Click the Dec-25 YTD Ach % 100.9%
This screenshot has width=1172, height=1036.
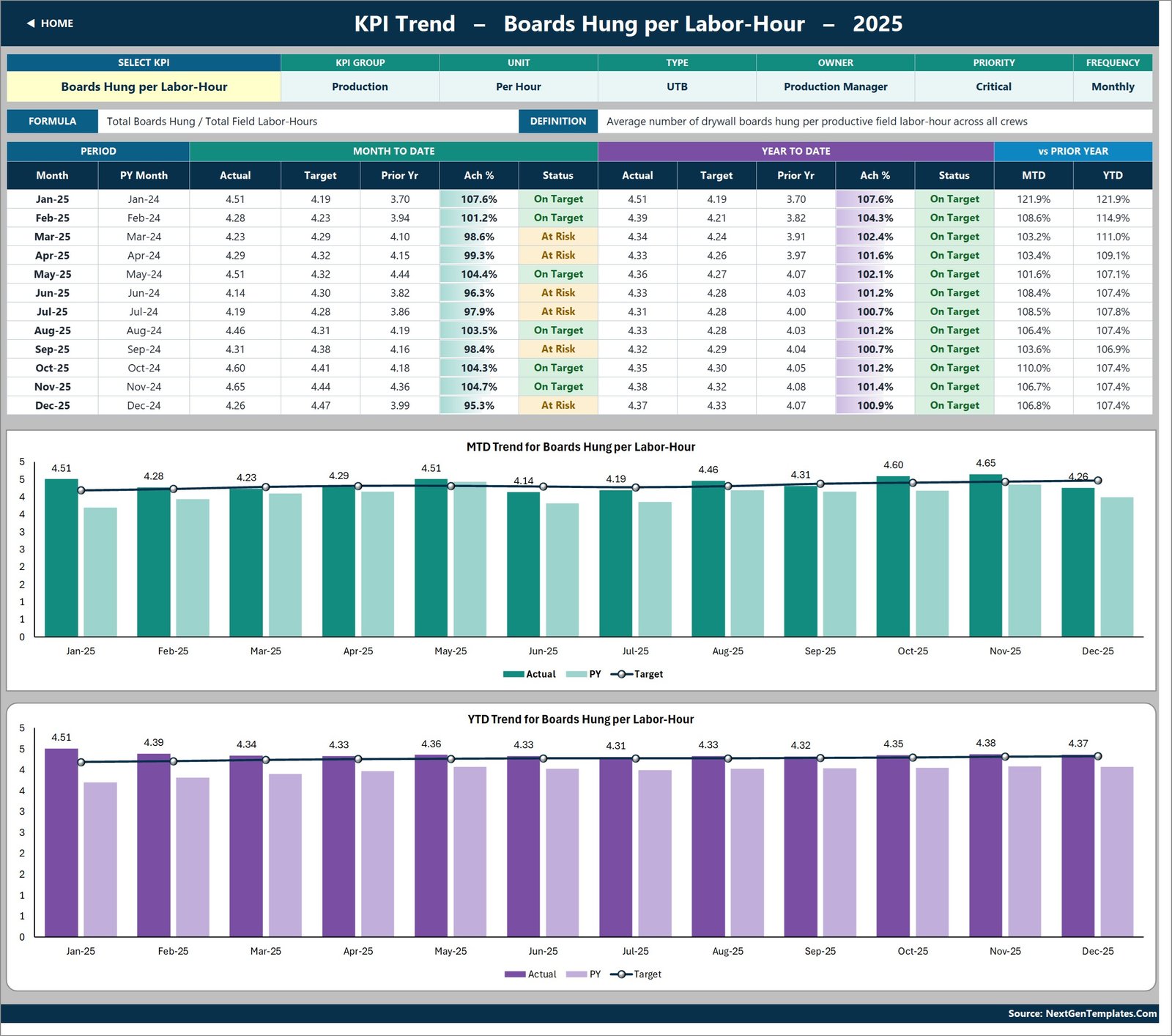click(875, 405)
